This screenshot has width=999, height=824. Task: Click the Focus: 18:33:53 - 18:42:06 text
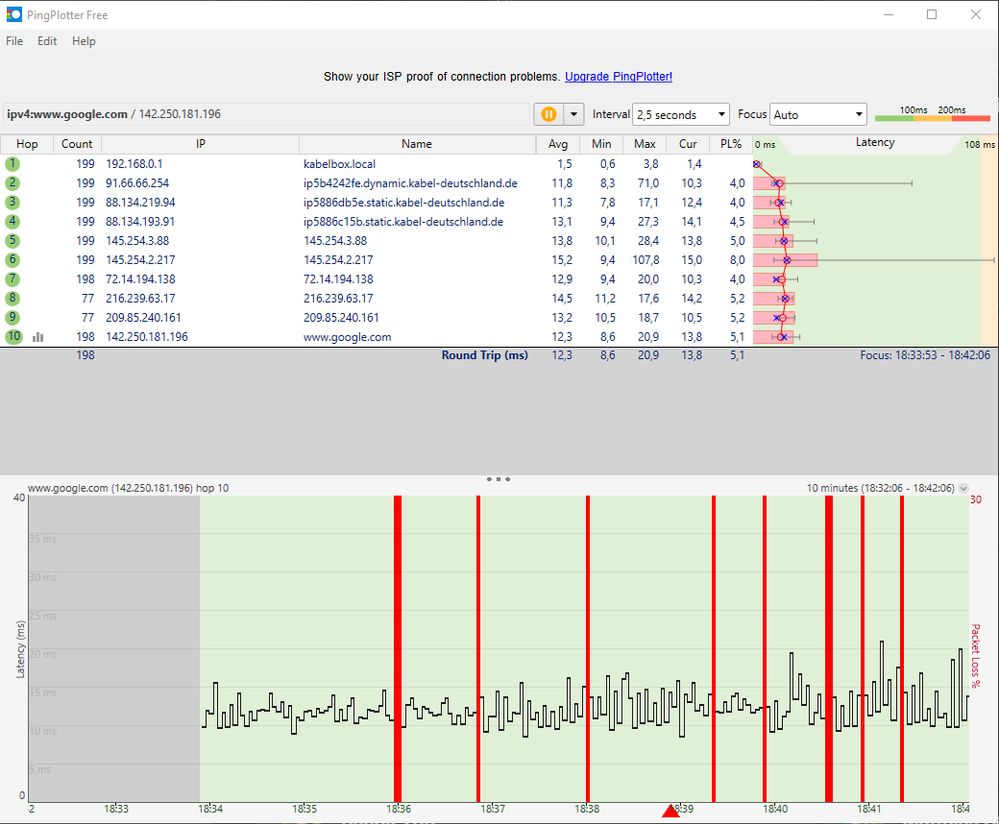[925, 355]
